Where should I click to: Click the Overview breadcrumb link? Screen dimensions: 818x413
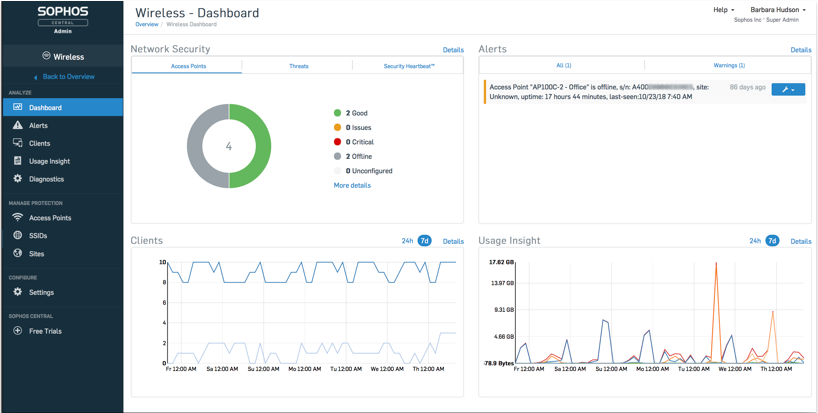(147, 25)
